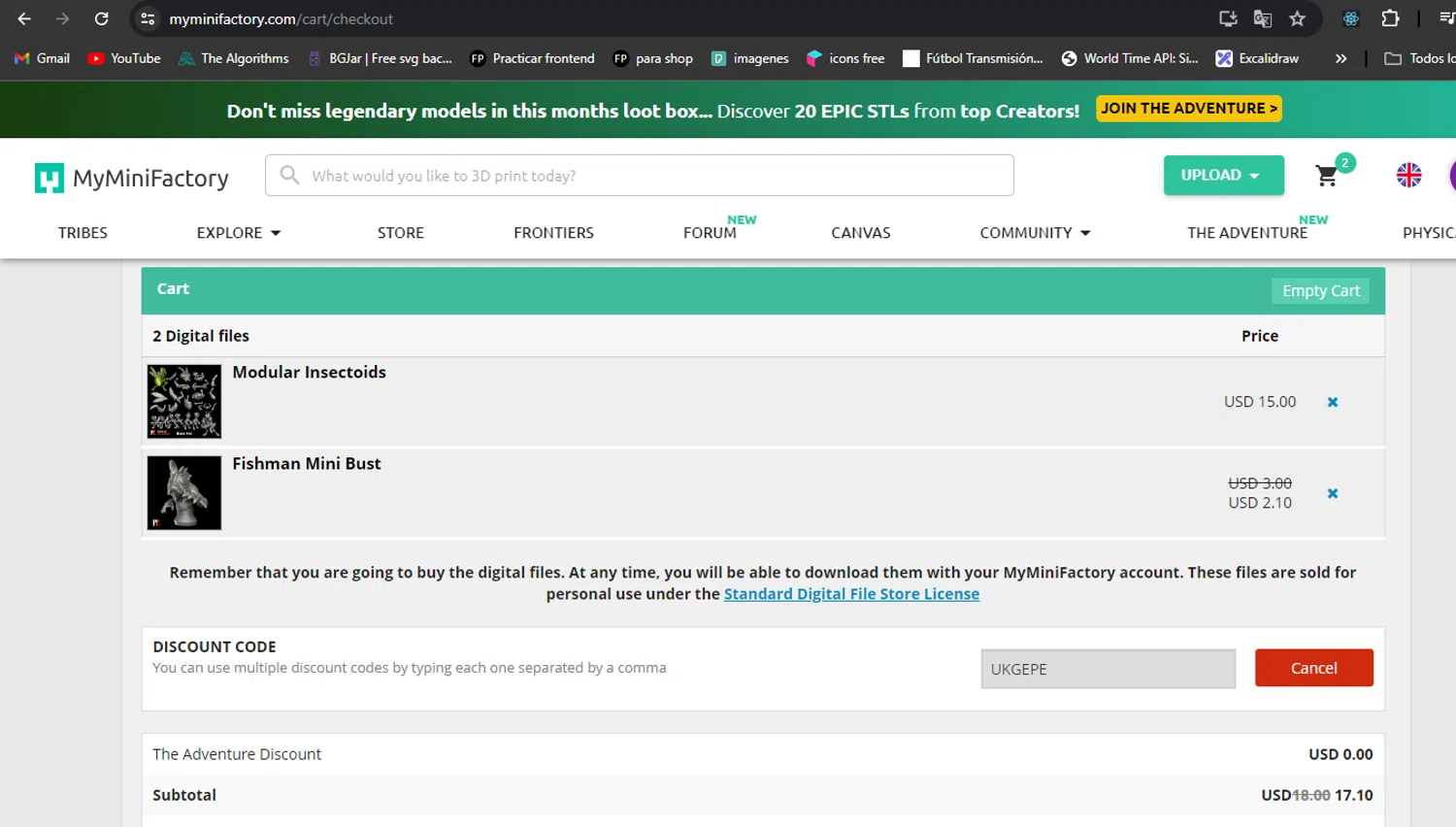Image resolution: width=1456 pixels, height=827 pixels.
Task: Open the Fútbol Transmisión bookmark
Action: [x=973, y=58]
